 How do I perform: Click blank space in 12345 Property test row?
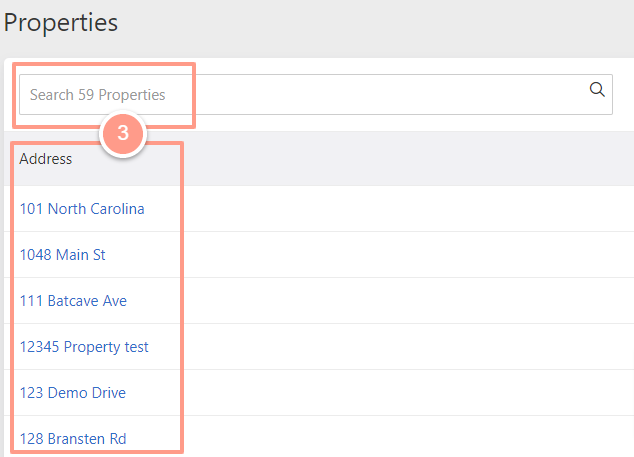point(404,347)
